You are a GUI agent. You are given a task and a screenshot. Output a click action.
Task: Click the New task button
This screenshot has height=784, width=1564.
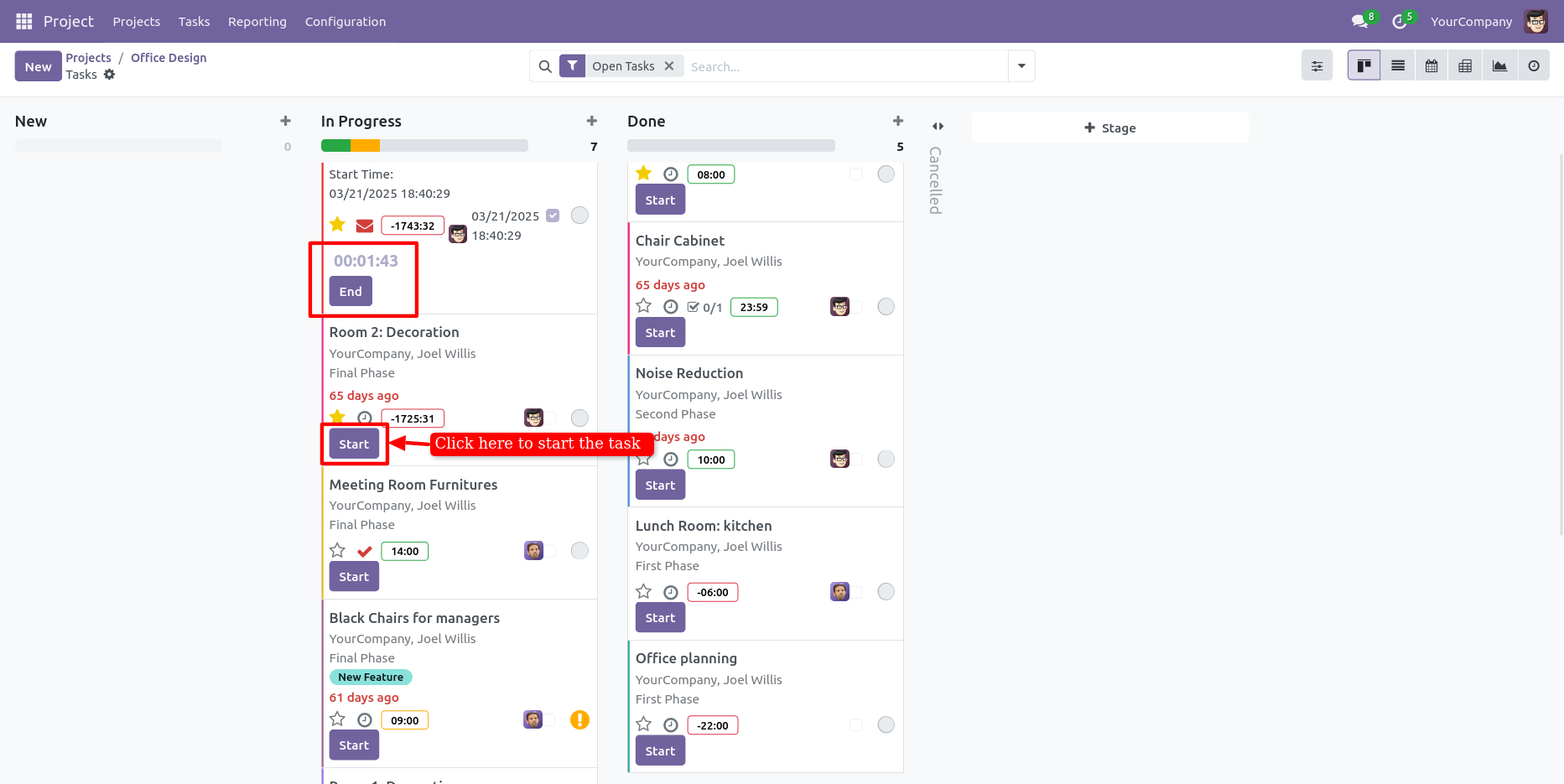(38, 66)
